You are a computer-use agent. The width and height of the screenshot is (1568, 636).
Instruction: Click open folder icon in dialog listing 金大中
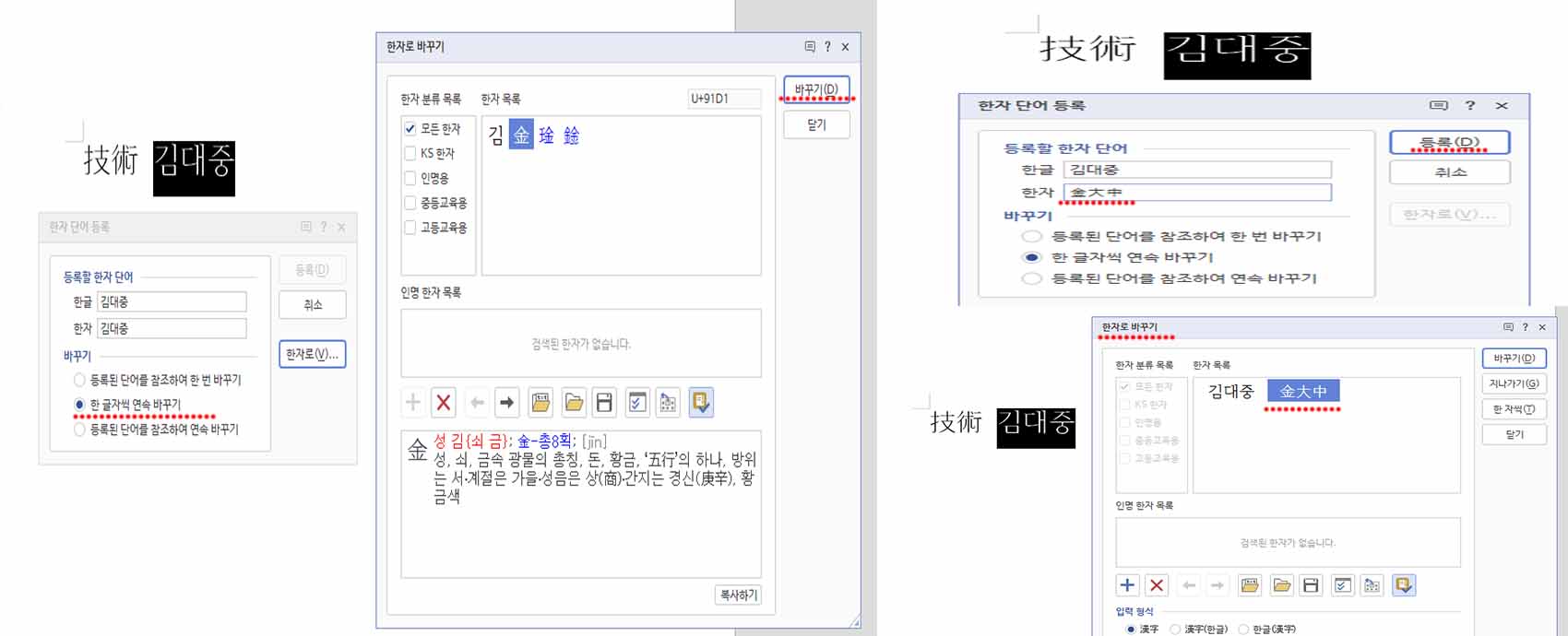(x=1281, y=584)
